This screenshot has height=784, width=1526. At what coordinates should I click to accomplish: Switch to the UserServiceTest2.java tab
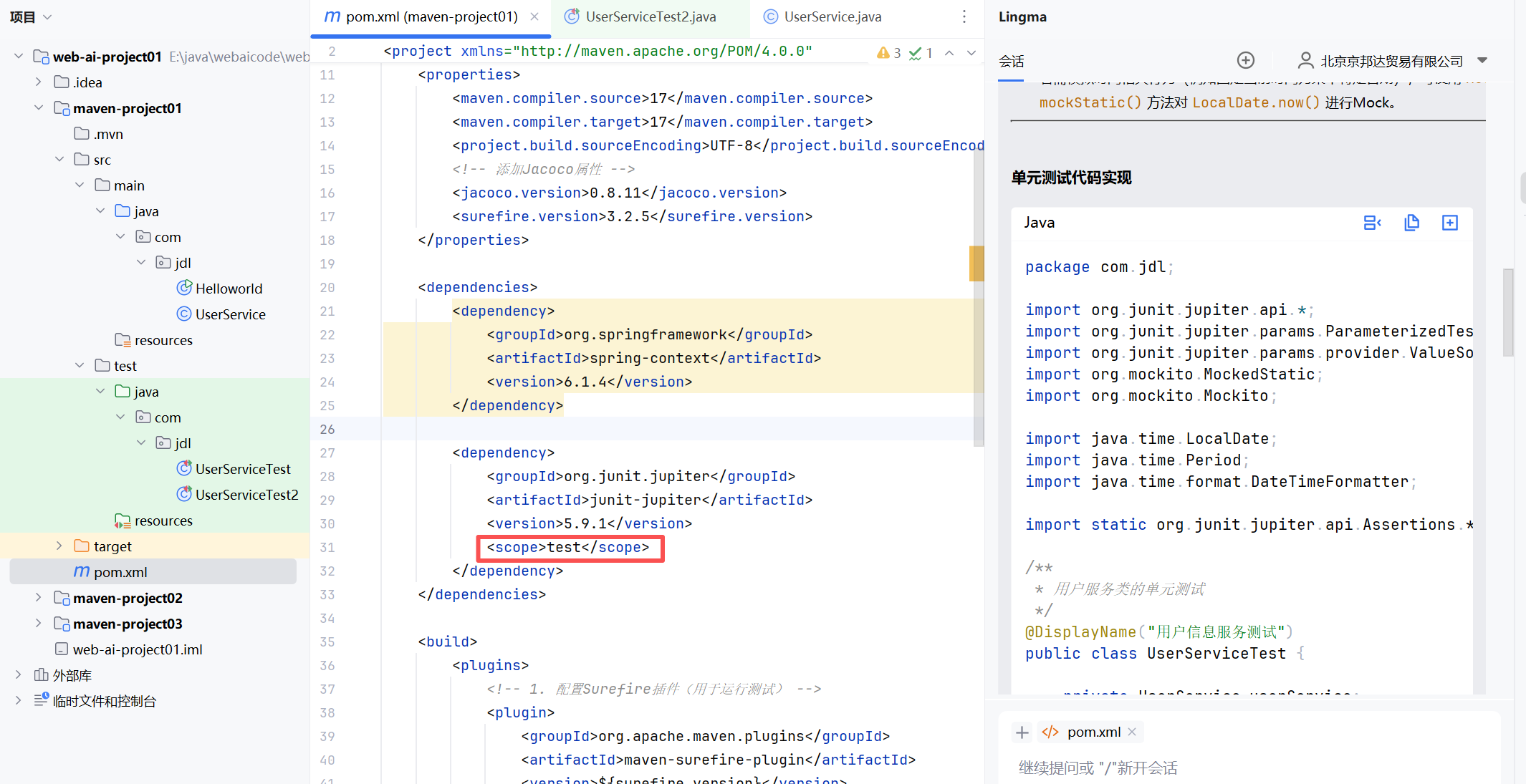click(650, 16)
